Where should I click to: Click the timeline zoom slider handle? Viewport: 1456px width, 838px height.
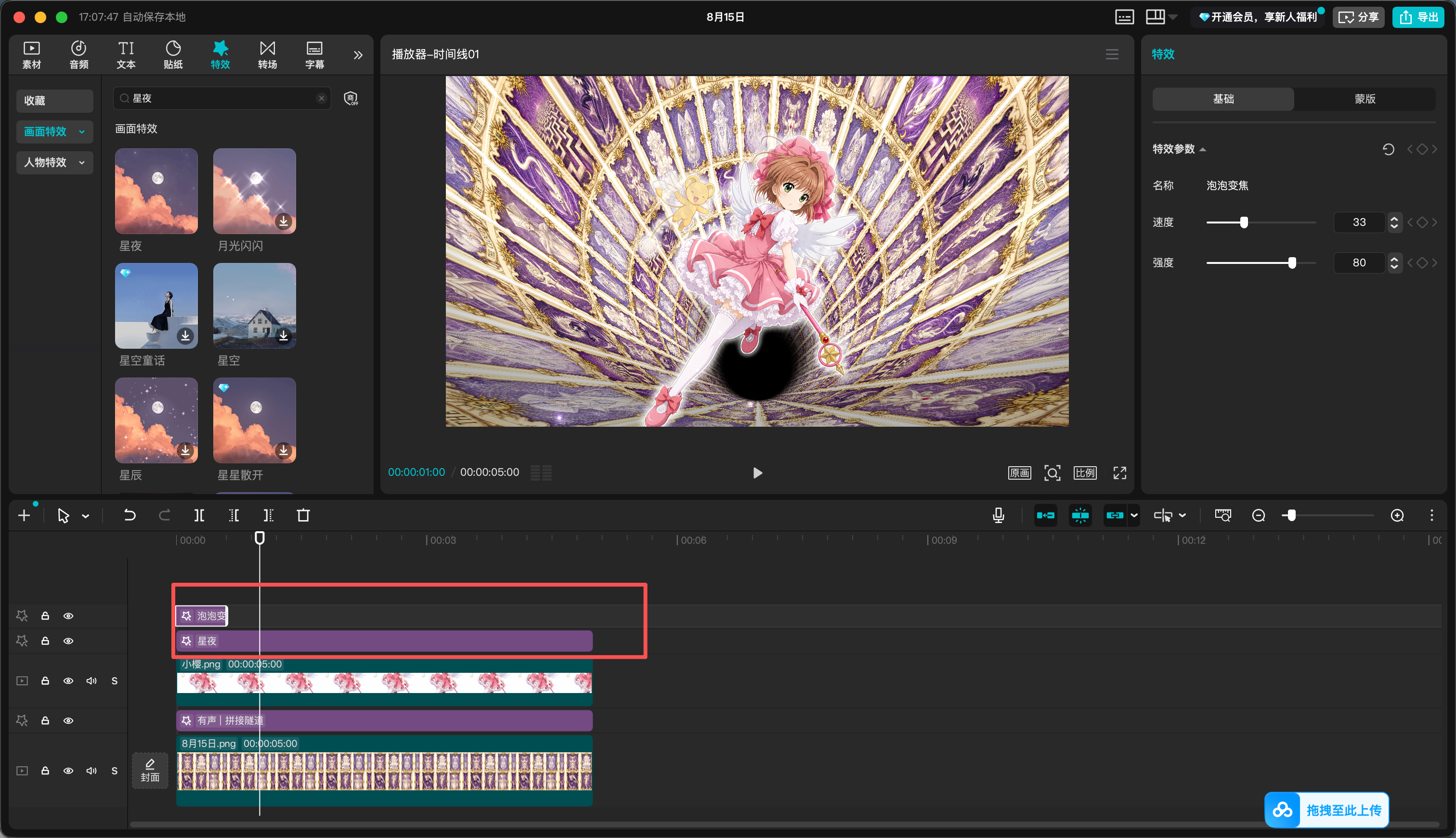[x=1291, y=516]
